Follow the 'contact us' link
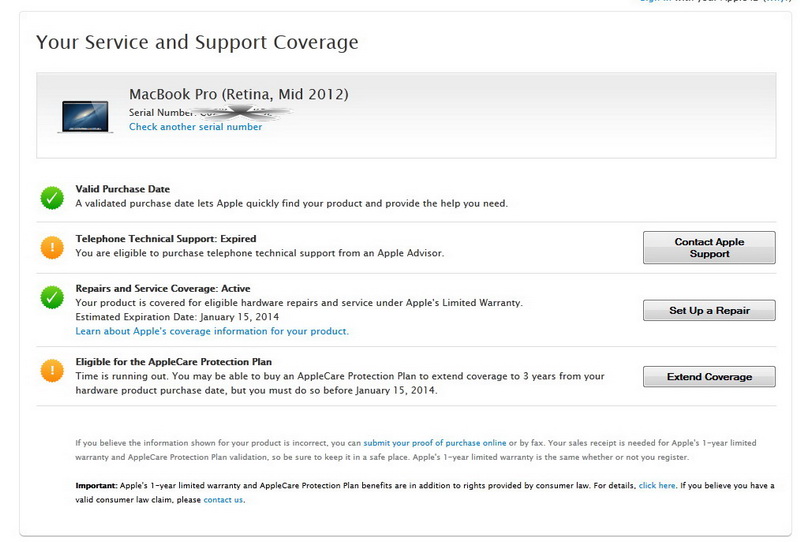This screenshot has height=542, width=800. click(223, 499)
